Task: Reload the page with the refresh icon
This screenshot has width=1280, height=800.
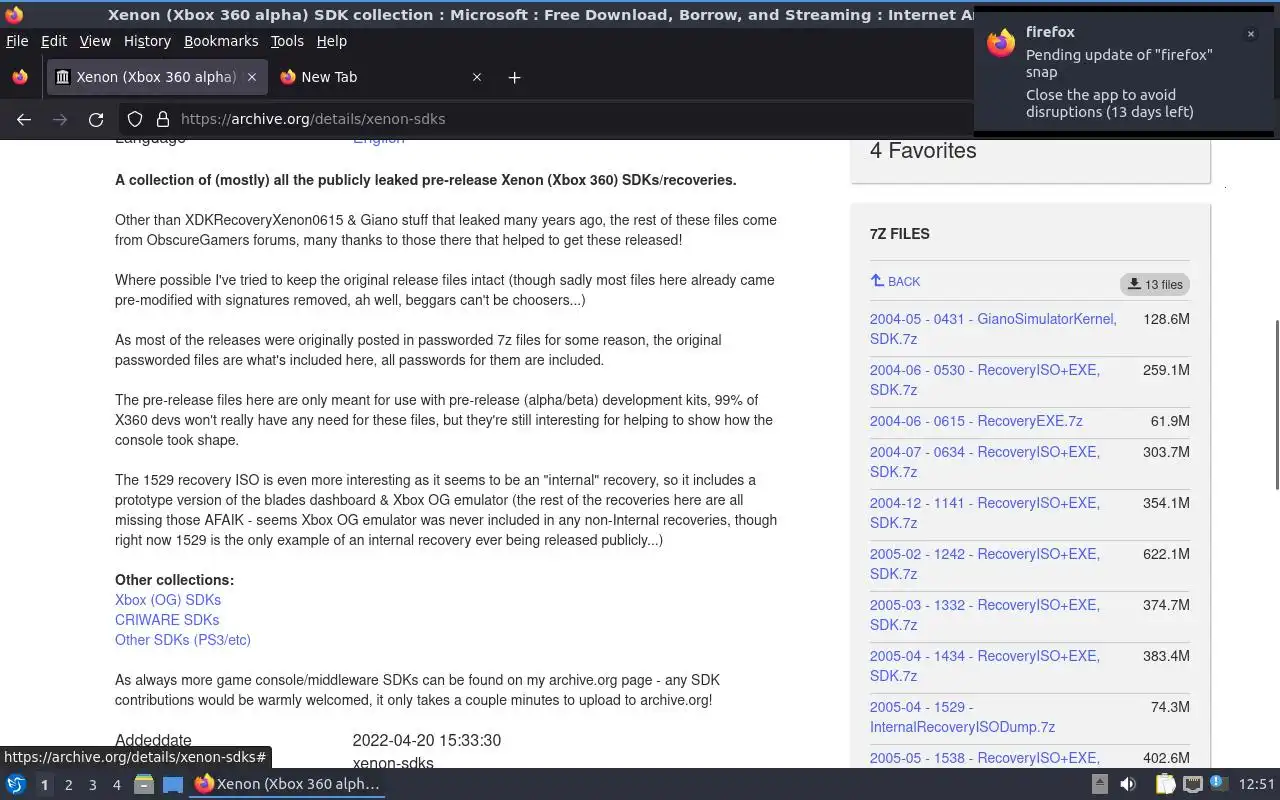Action: tap(96, 119)
